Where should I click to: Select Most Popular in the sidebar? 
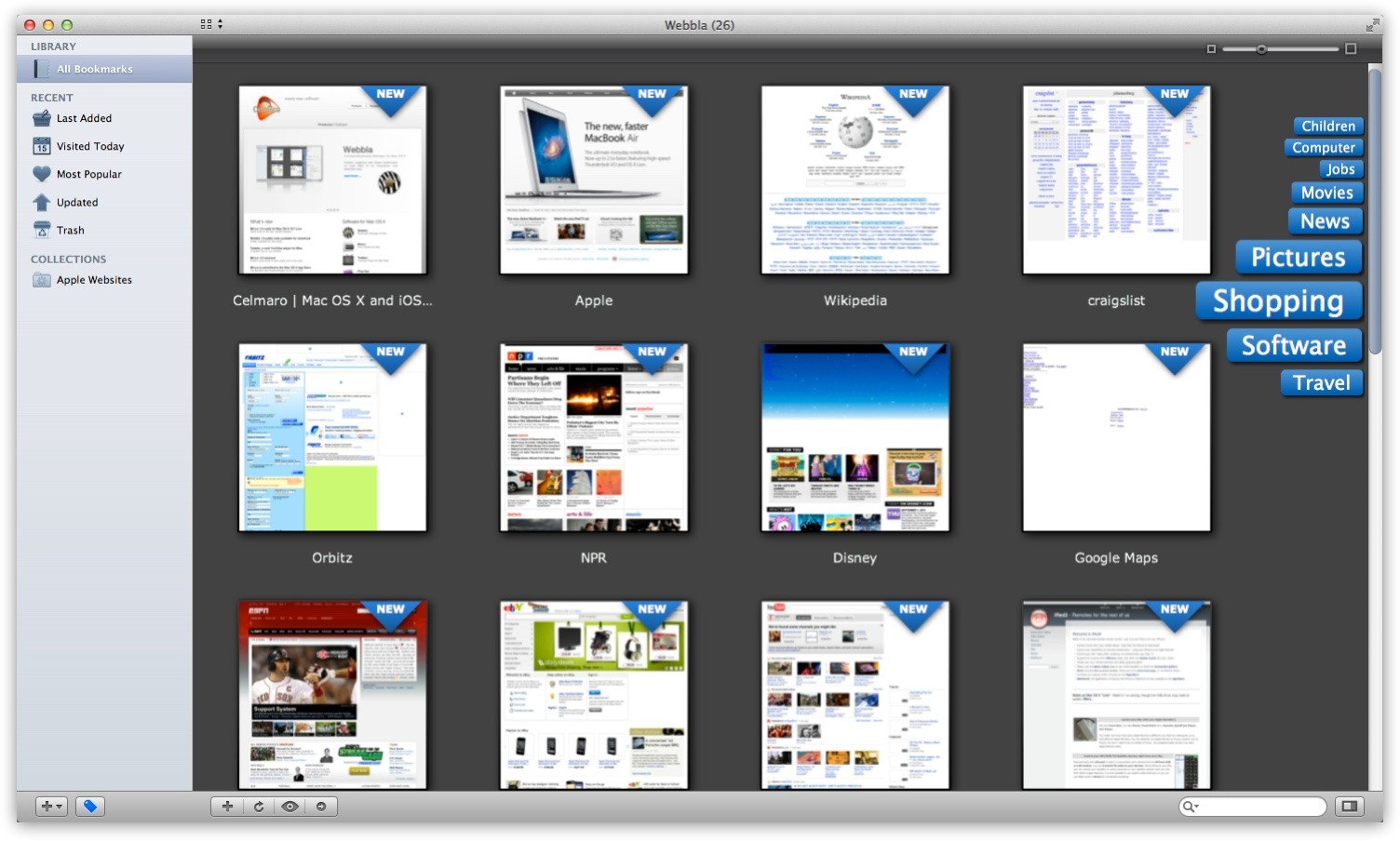click(x=89, y=174)
